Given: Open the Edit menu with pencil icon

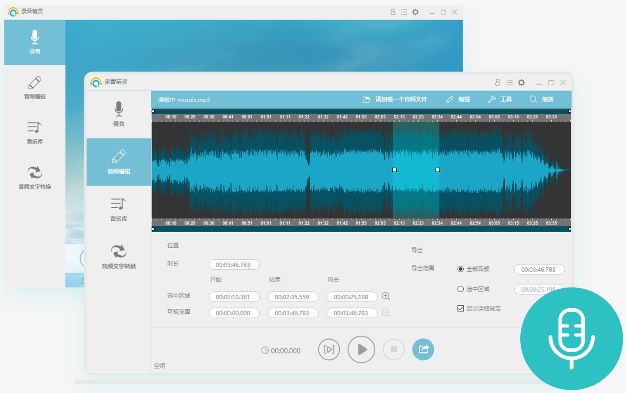Looking at the screenshot, I should click(458, 99).
